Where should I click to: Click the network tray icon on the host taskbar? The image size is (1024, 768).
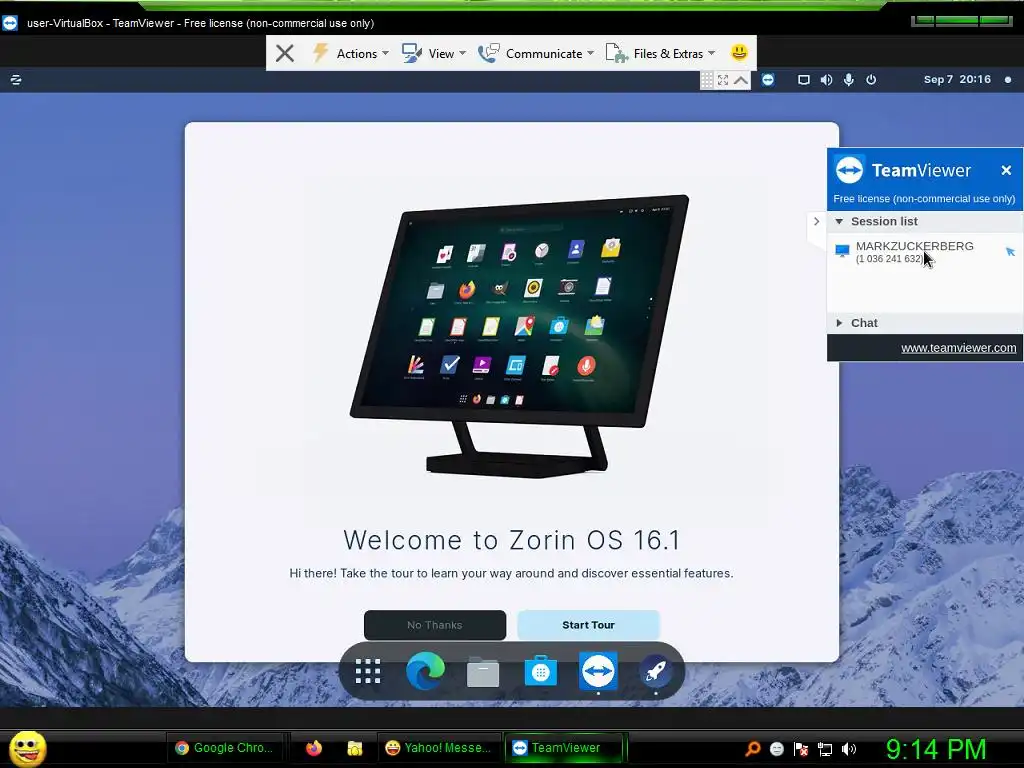(825, 749)
